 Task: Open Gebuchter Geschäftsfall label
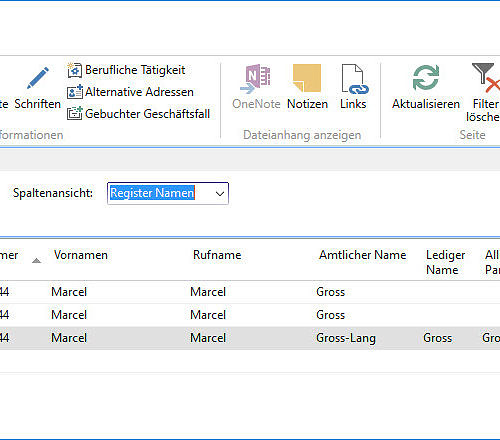coord(147,114)
